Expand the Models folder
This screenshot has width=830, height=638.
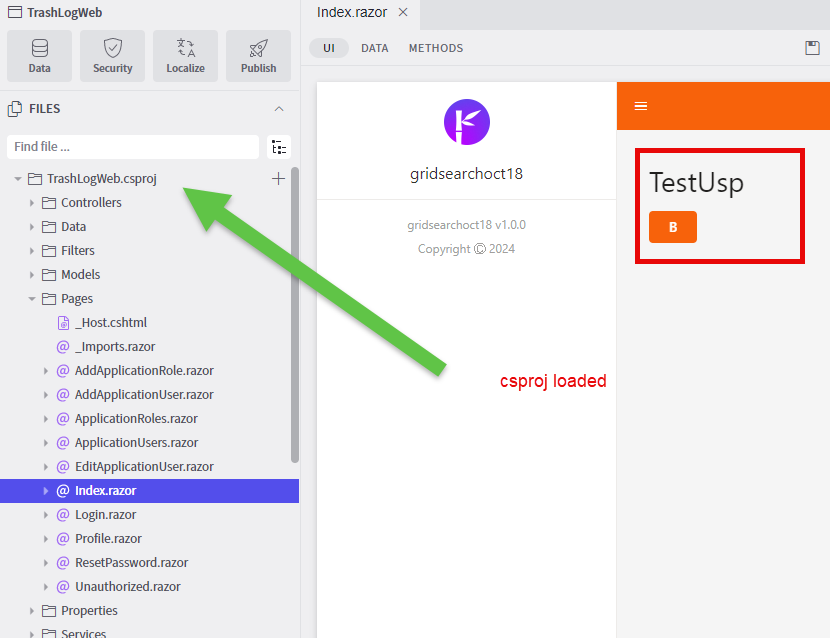point(33,275)
